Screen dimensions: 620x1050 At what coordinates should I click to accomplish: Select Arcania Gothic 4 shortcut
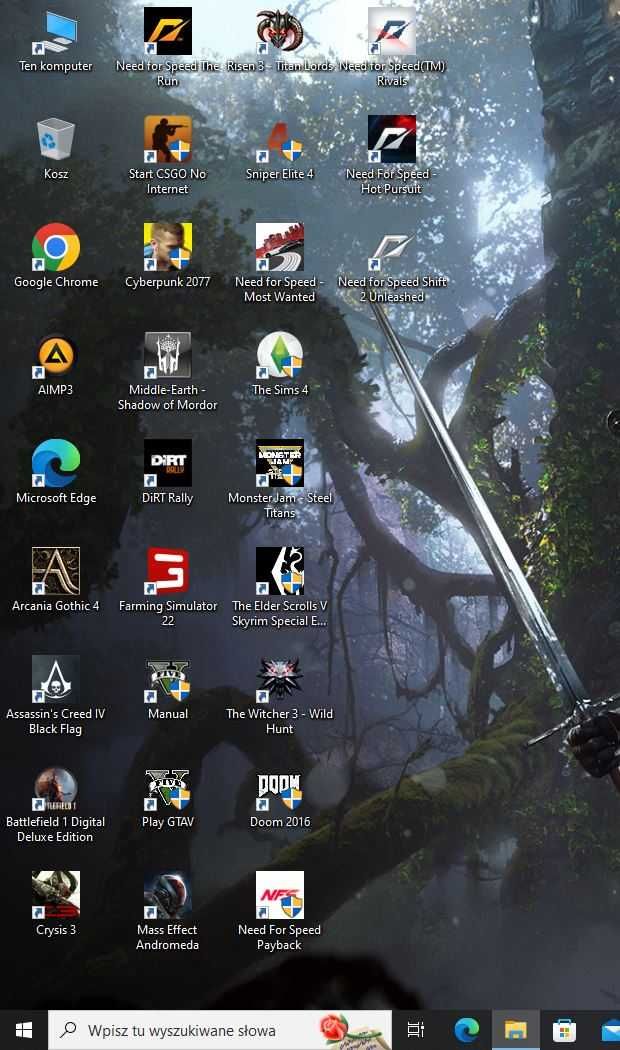click(56, 571)
